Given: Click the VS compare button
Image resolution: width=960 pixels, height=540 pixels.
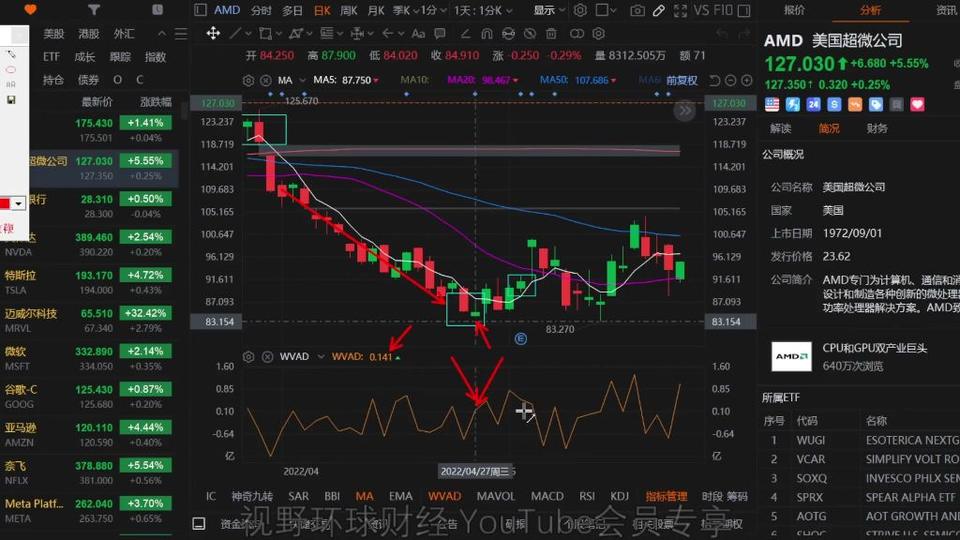Looking at the screenshot, I should point(701,10).
